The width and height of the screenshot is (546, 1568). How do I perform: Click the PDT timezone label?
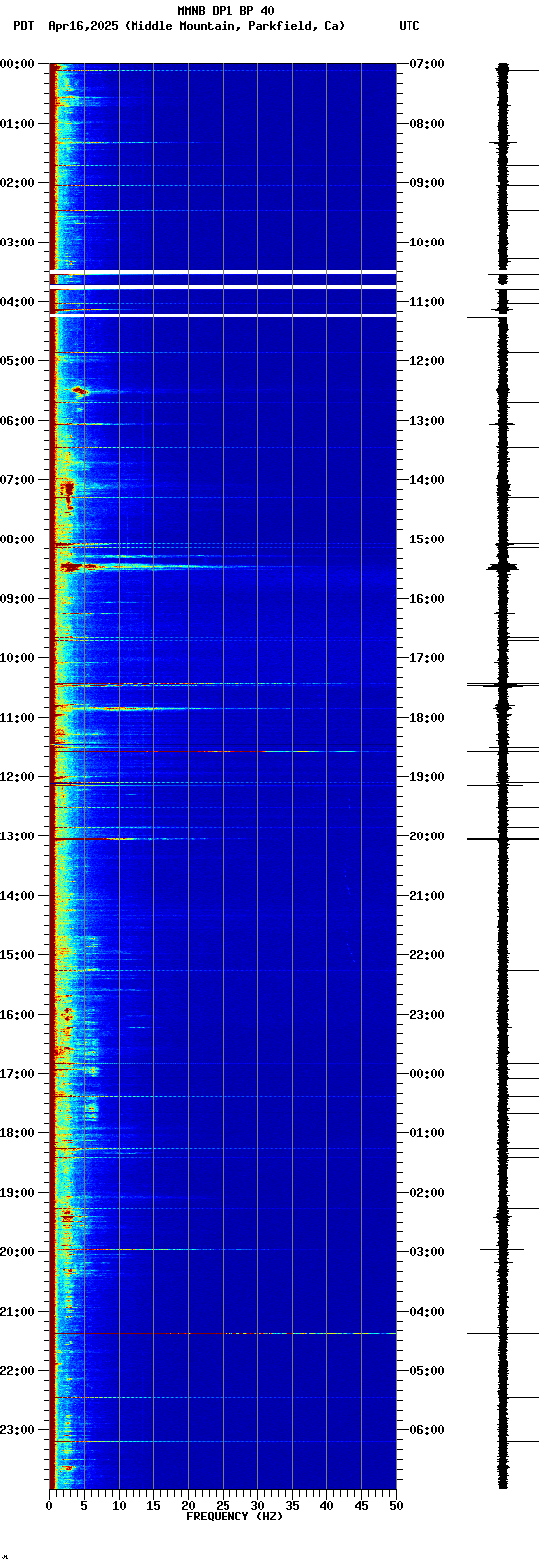point(24,26)
